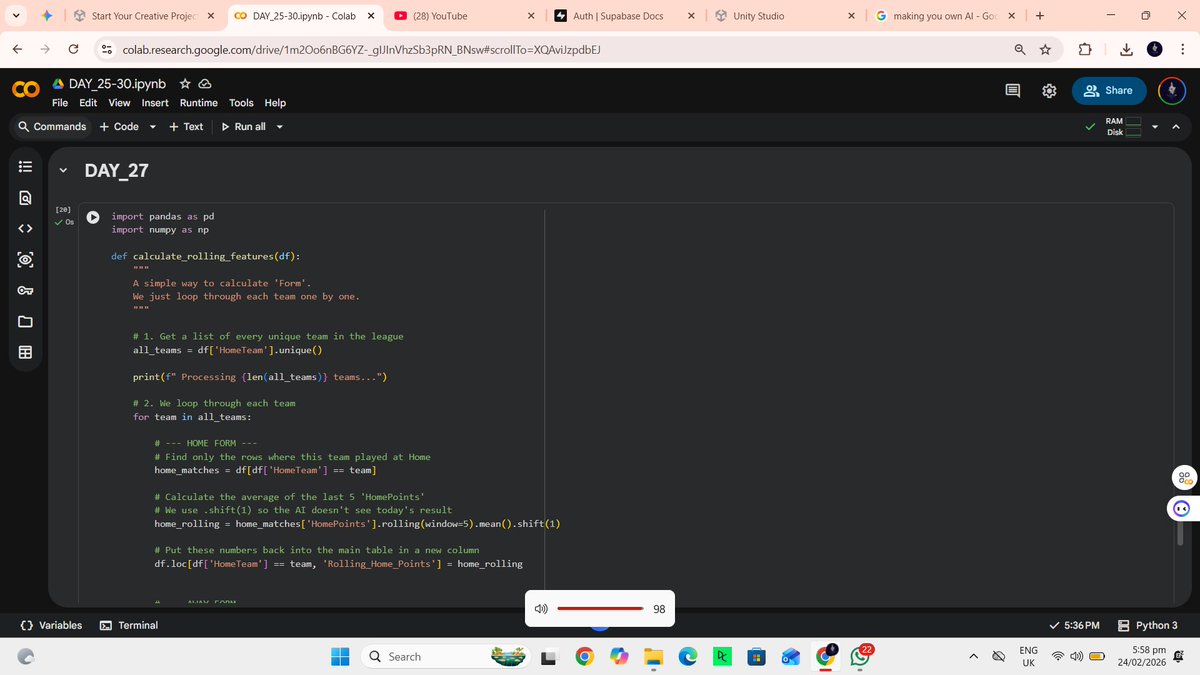
Task: Open the Code snippets sidebar panel
Action: 26,230
